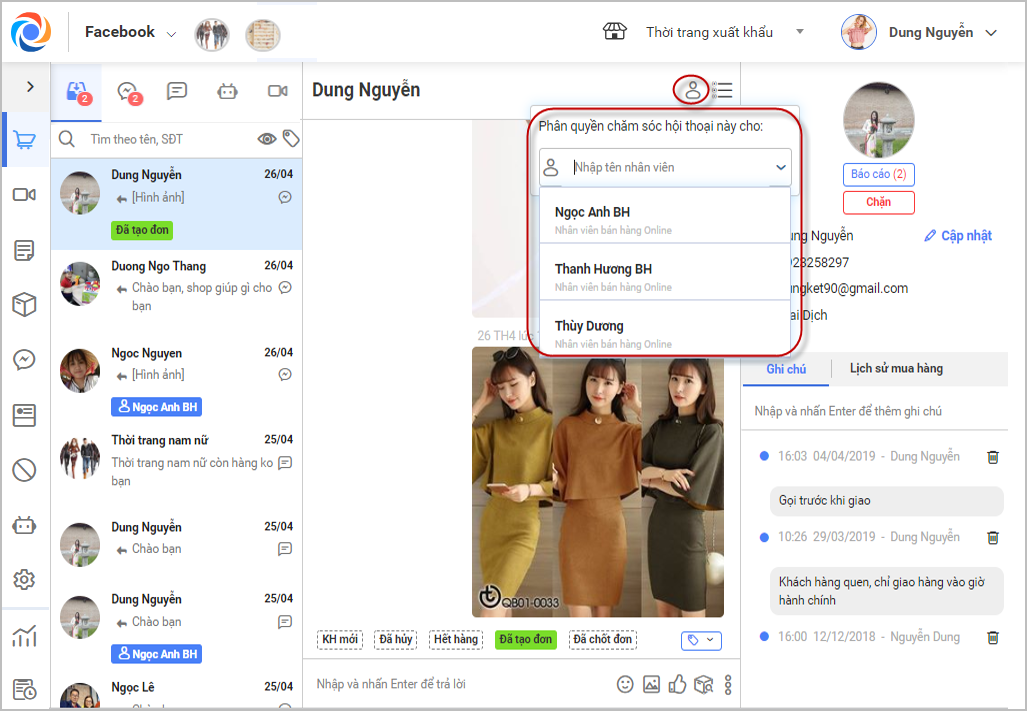Open the three-dress product image
This screenshot has height=711, width=1027.
coord(598,482)
